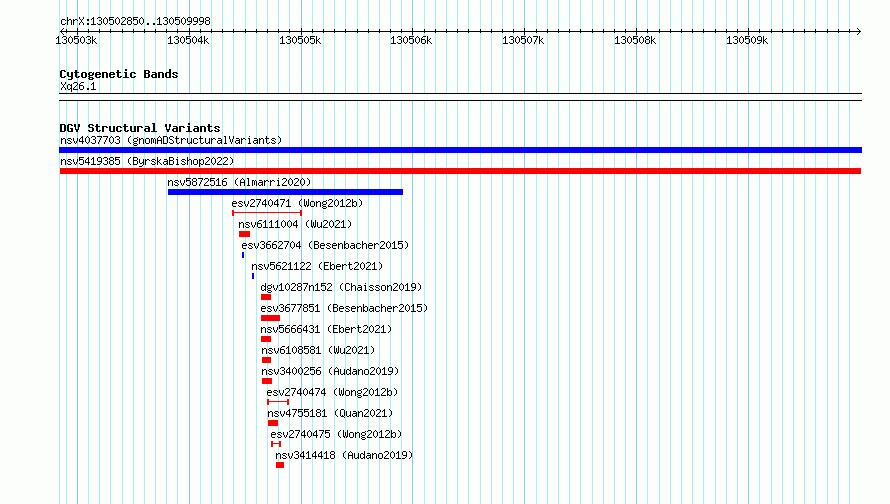This screenshot has height=504, width=890.
Task: Click the 130509k ruler label
Action: click(747, 40)
